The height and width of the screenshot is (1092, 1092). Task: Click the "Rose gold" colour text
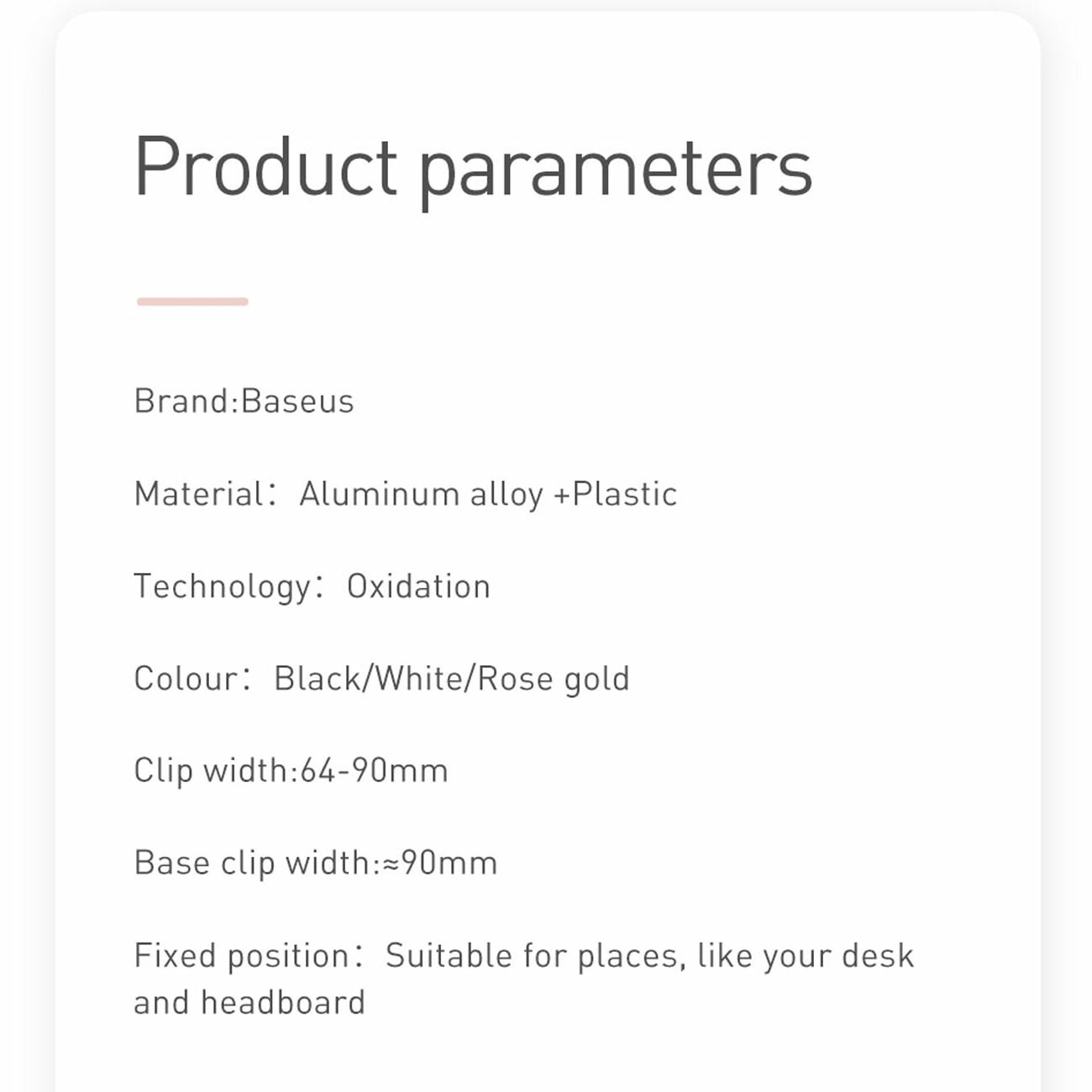pos(553,679)
